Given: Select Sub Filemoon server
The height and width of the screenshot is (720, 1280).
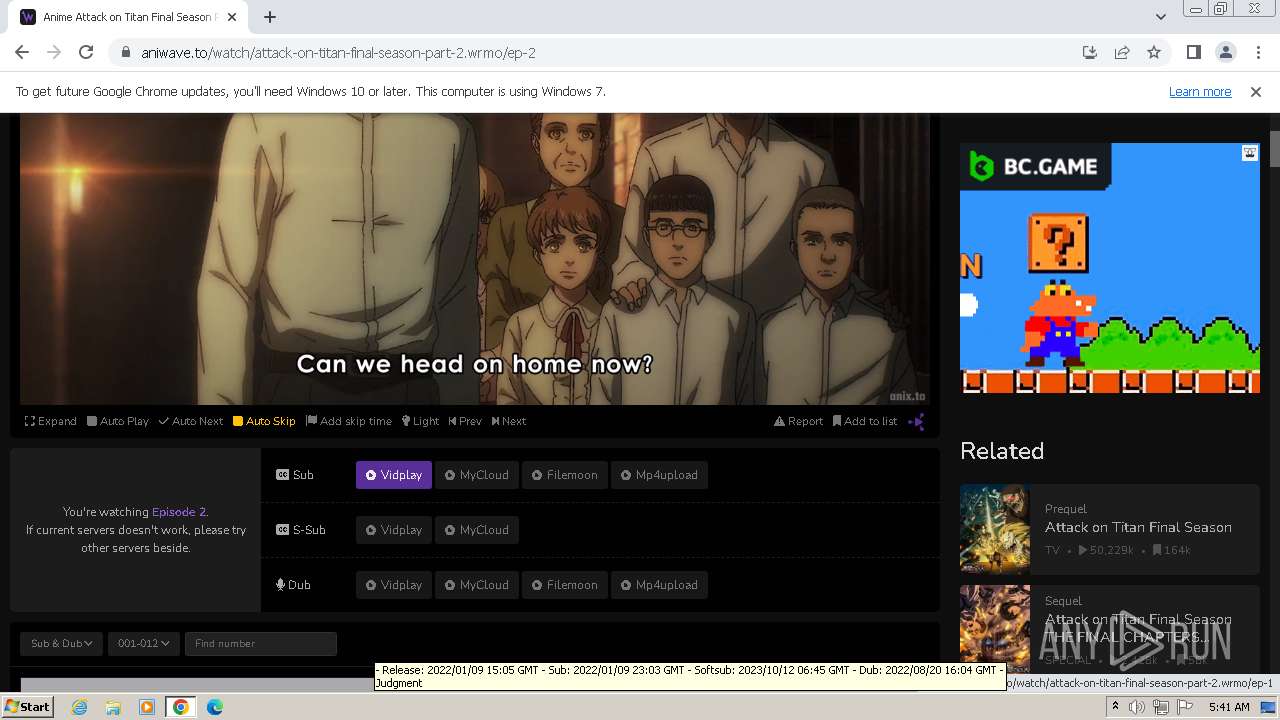Looking at the screenshot, I should 564,475.
